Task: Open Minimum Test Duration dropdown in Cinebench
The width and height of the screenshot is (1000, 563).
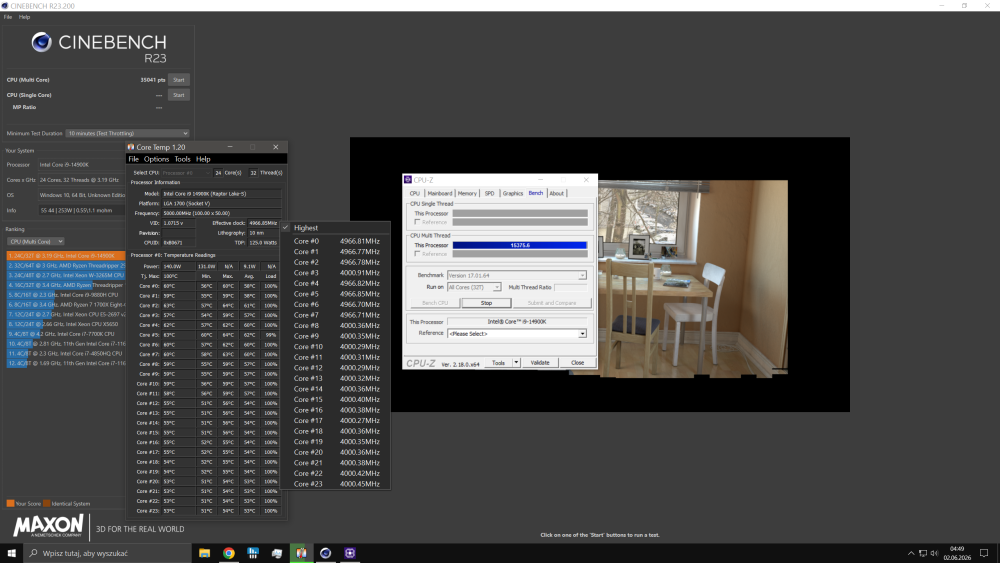Action: [x=128, y=133]
